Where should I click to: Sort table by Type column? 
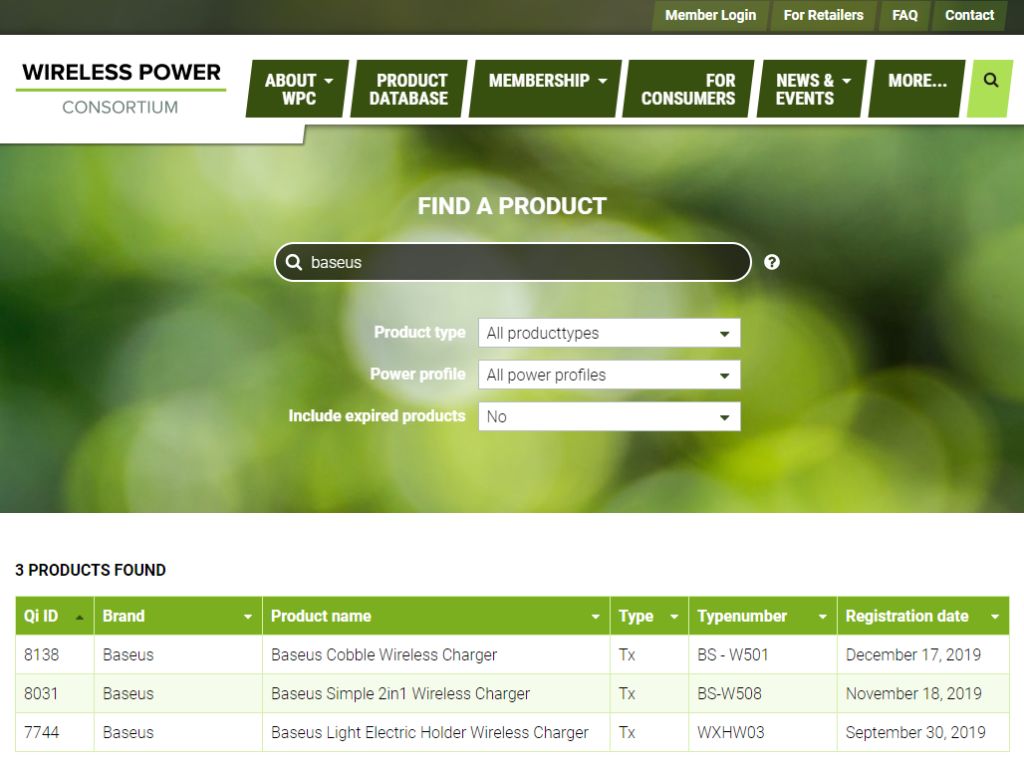pos(649,616)
